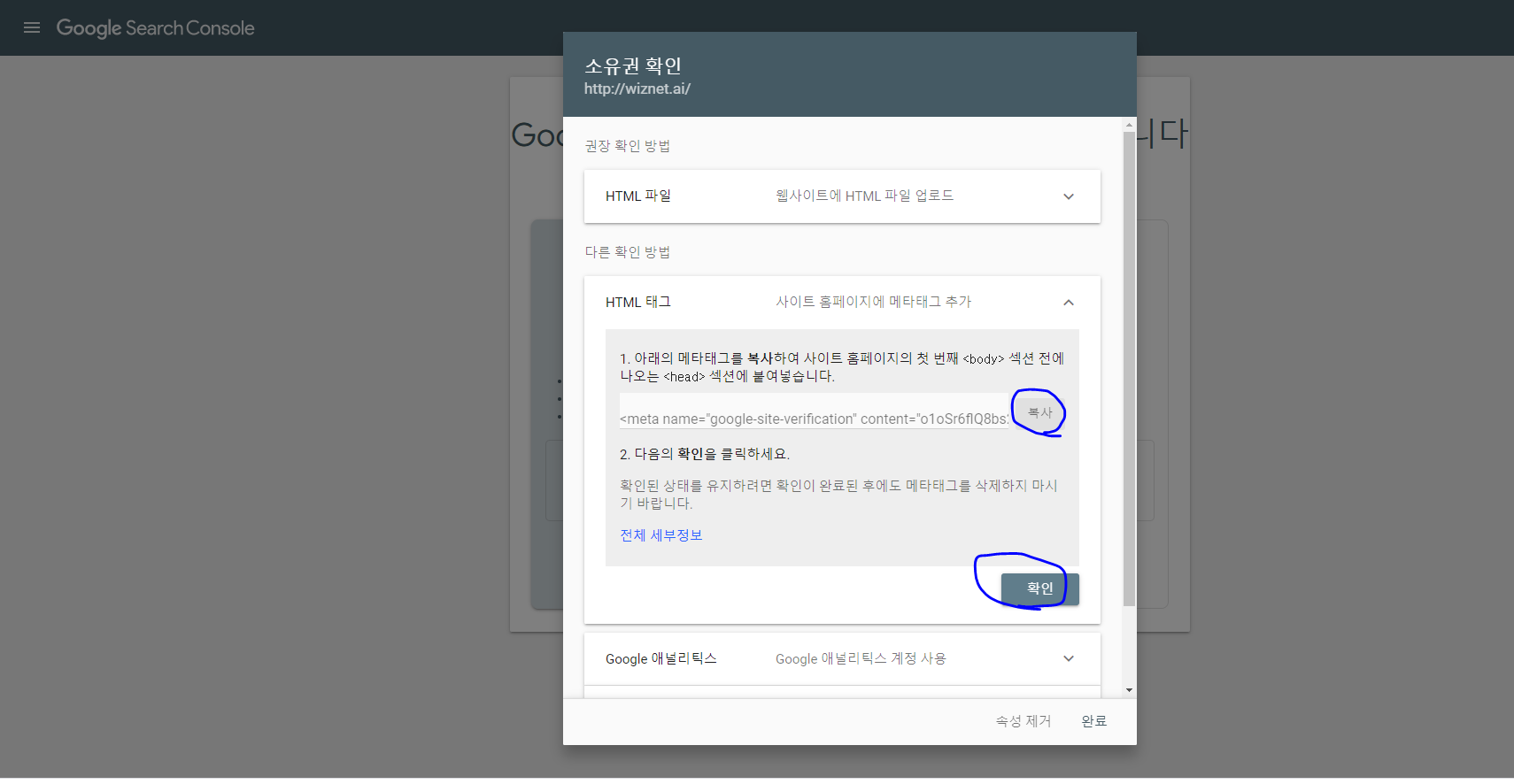This screenshot has width=1514, height=784.
Task: Click the 완료 done button
Action: click(1094, 721)
